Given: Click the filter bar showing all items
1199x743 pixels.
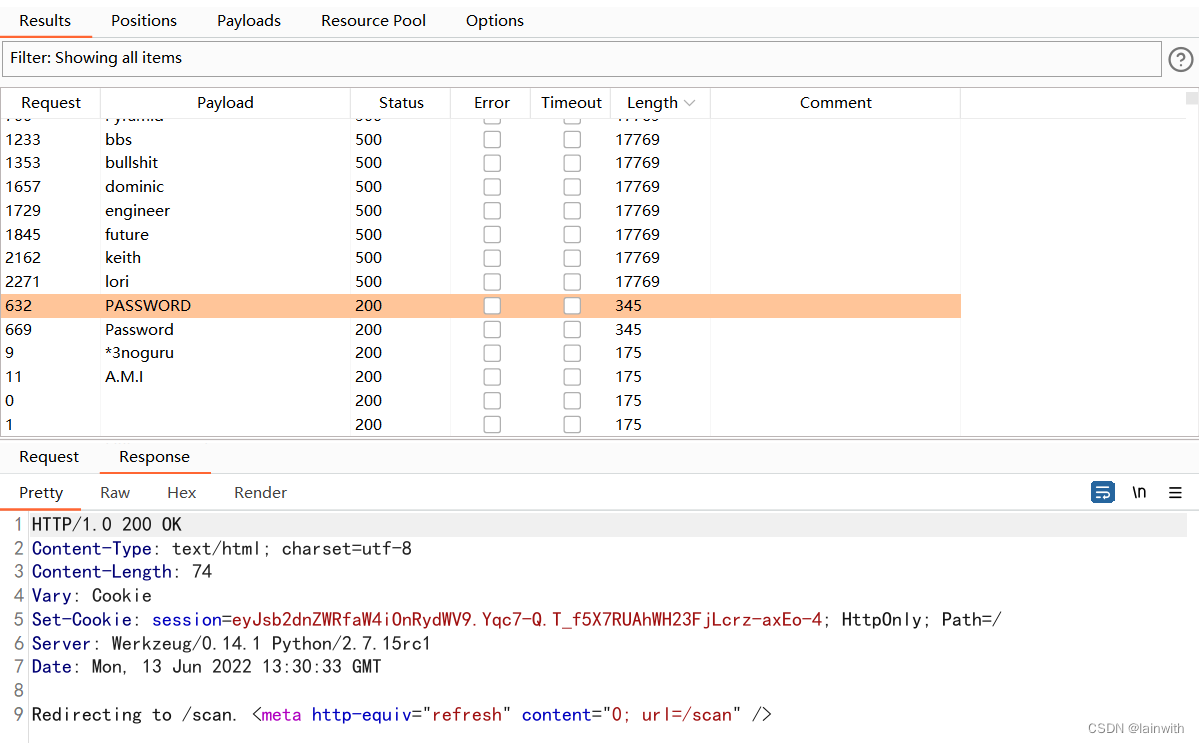Looking at the screenshot, I should [x=580, y=59].
